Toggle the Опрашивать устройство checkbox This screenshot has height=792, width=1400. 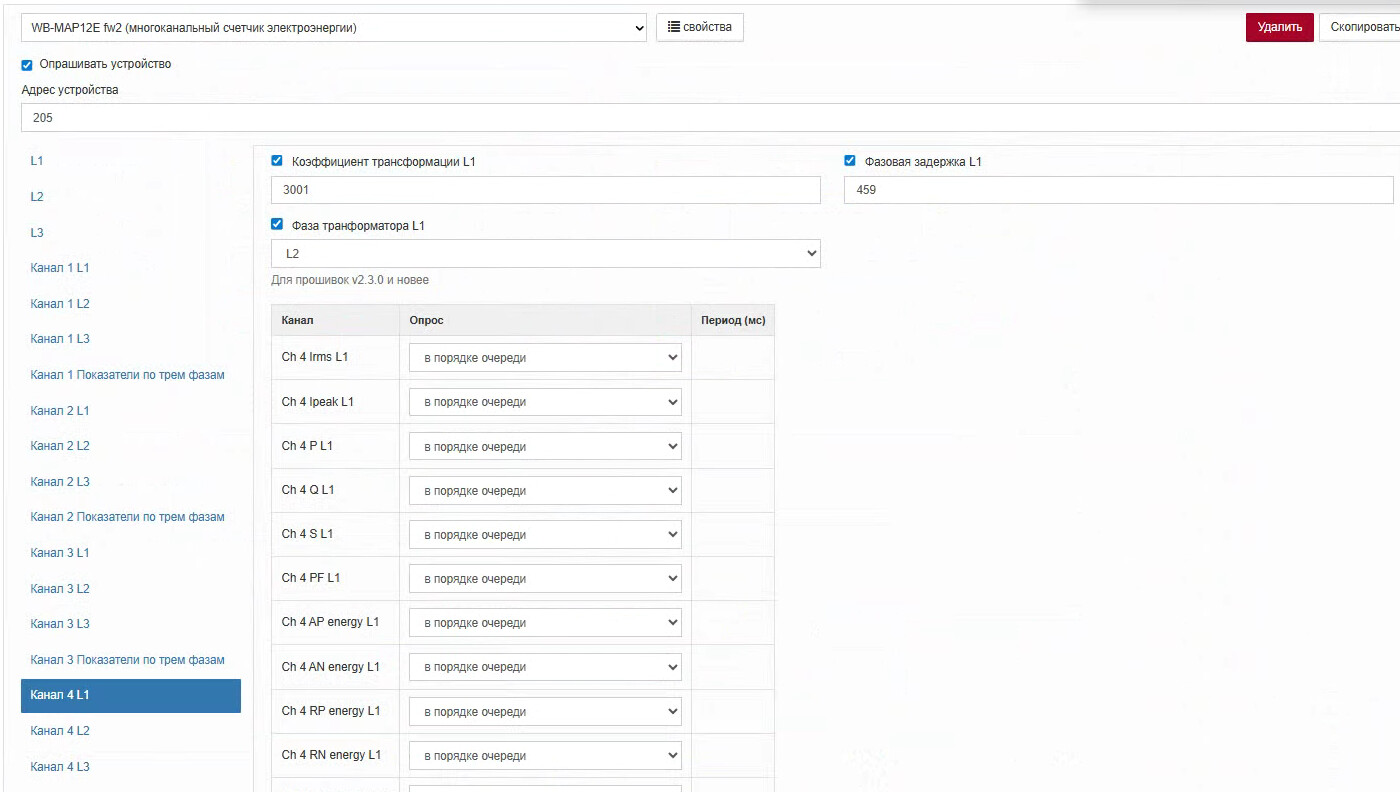(x=27, y=65)
